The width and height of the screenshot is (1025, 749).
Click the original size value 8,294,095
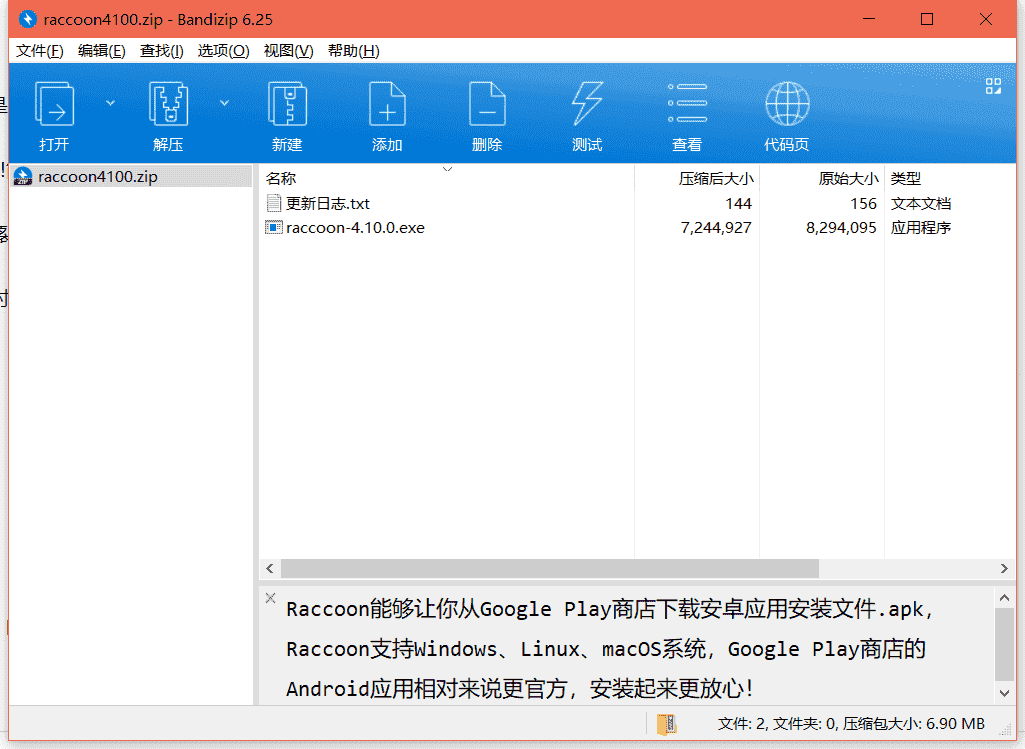[x=841, y=228]
